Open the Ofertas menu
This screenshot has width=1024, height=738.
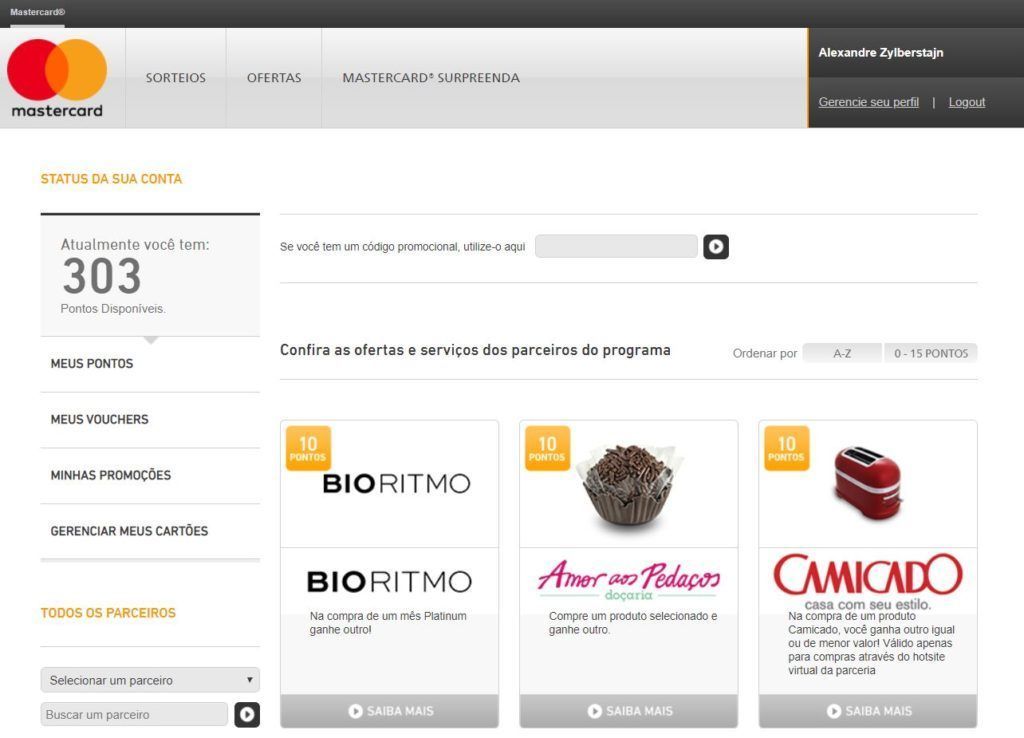[x=274, y=78]
